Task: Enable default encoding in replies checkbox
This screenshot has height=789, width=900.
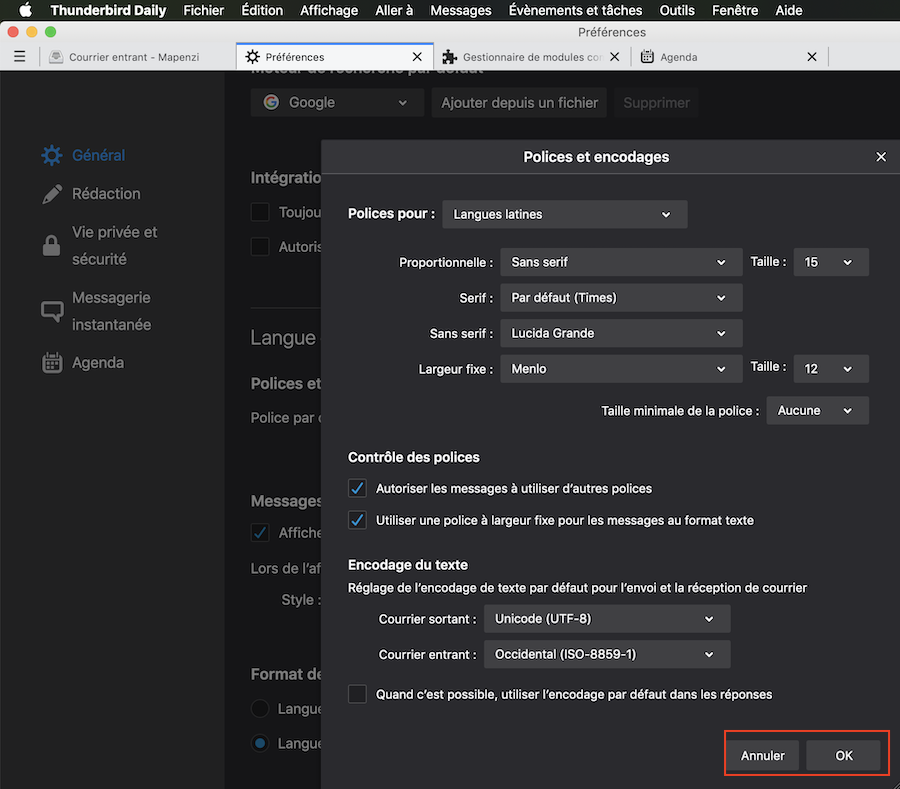Action: tap(357, 694)
